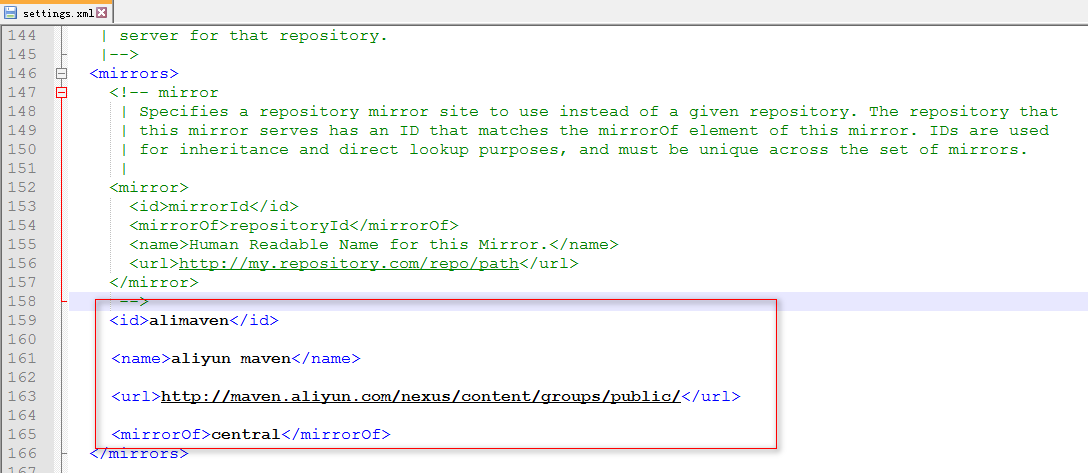Click the commented </mirror> closing tag
This screenshot has width=1088, height=473.
[154, 282]
